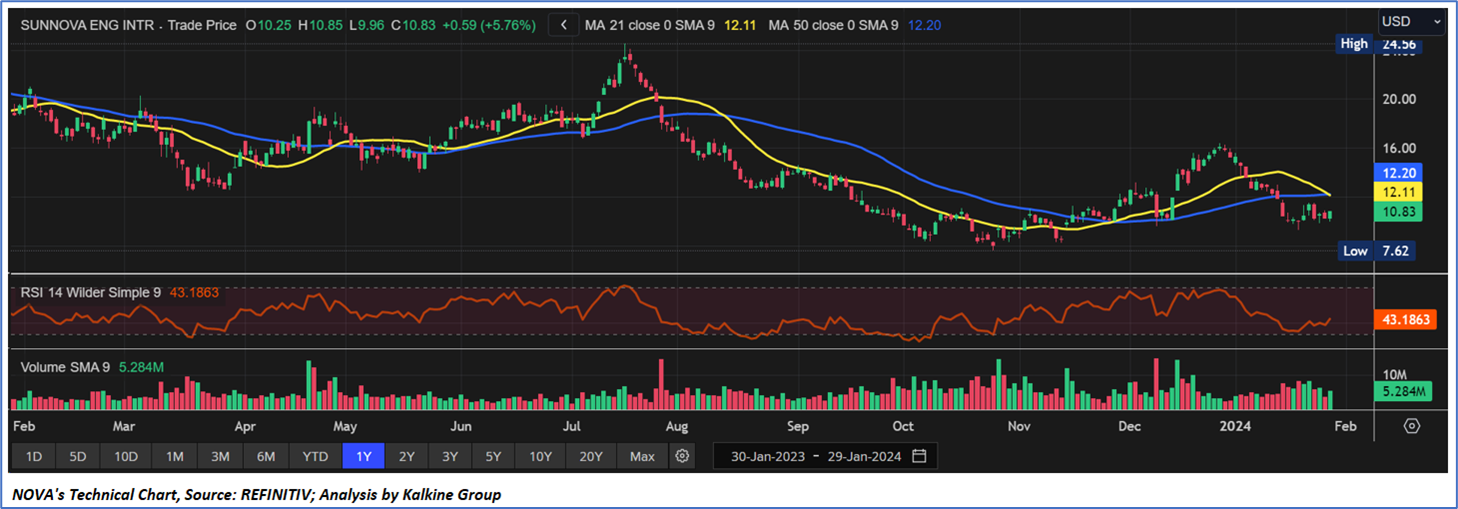Select the active 1Y range
1458x509 pixels.
pyautogui.click(x=363, y=456)
